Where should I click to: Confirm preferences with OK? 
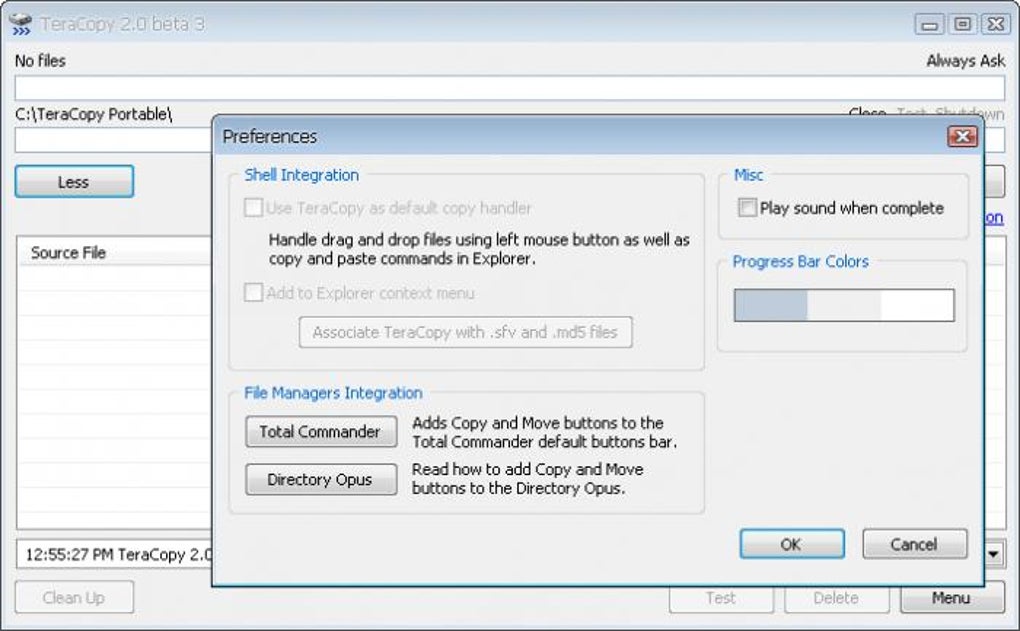pos(792,544)
